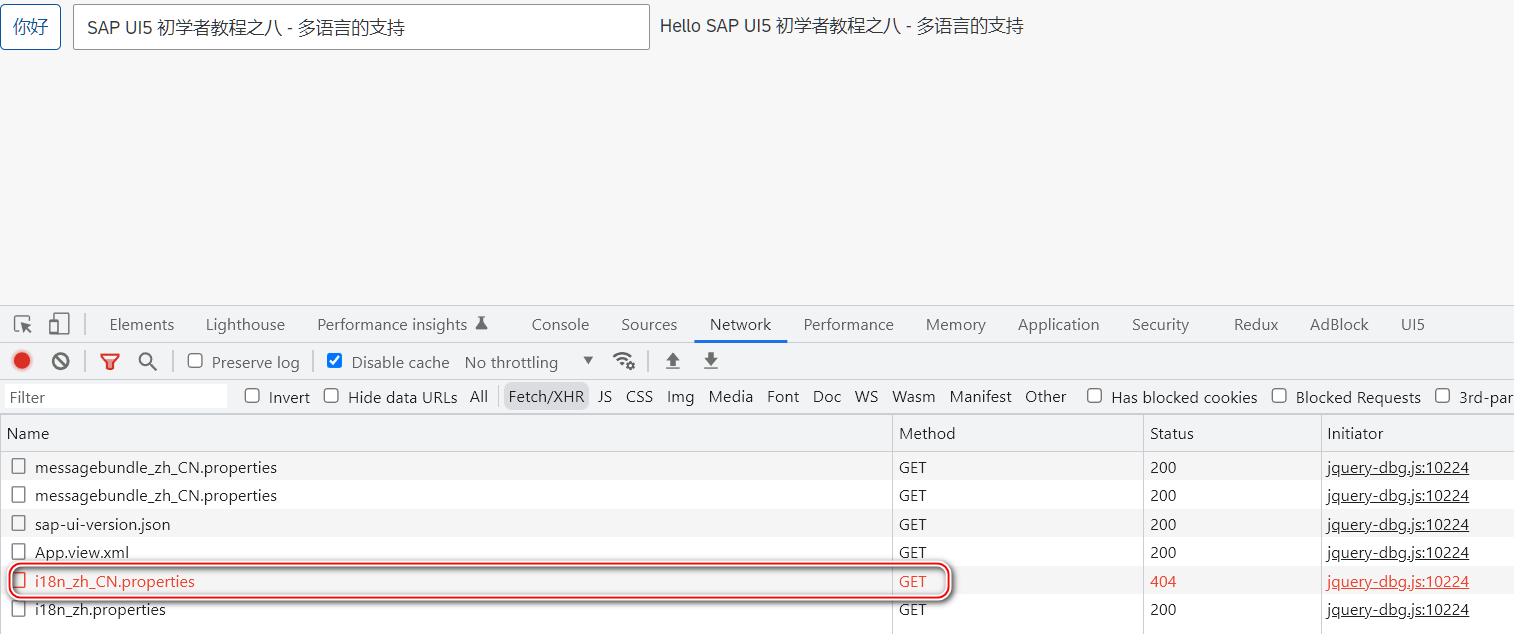Switch to the Console tab
Image resolution: width=1514 pixels, height=634 pixels.
560,324
